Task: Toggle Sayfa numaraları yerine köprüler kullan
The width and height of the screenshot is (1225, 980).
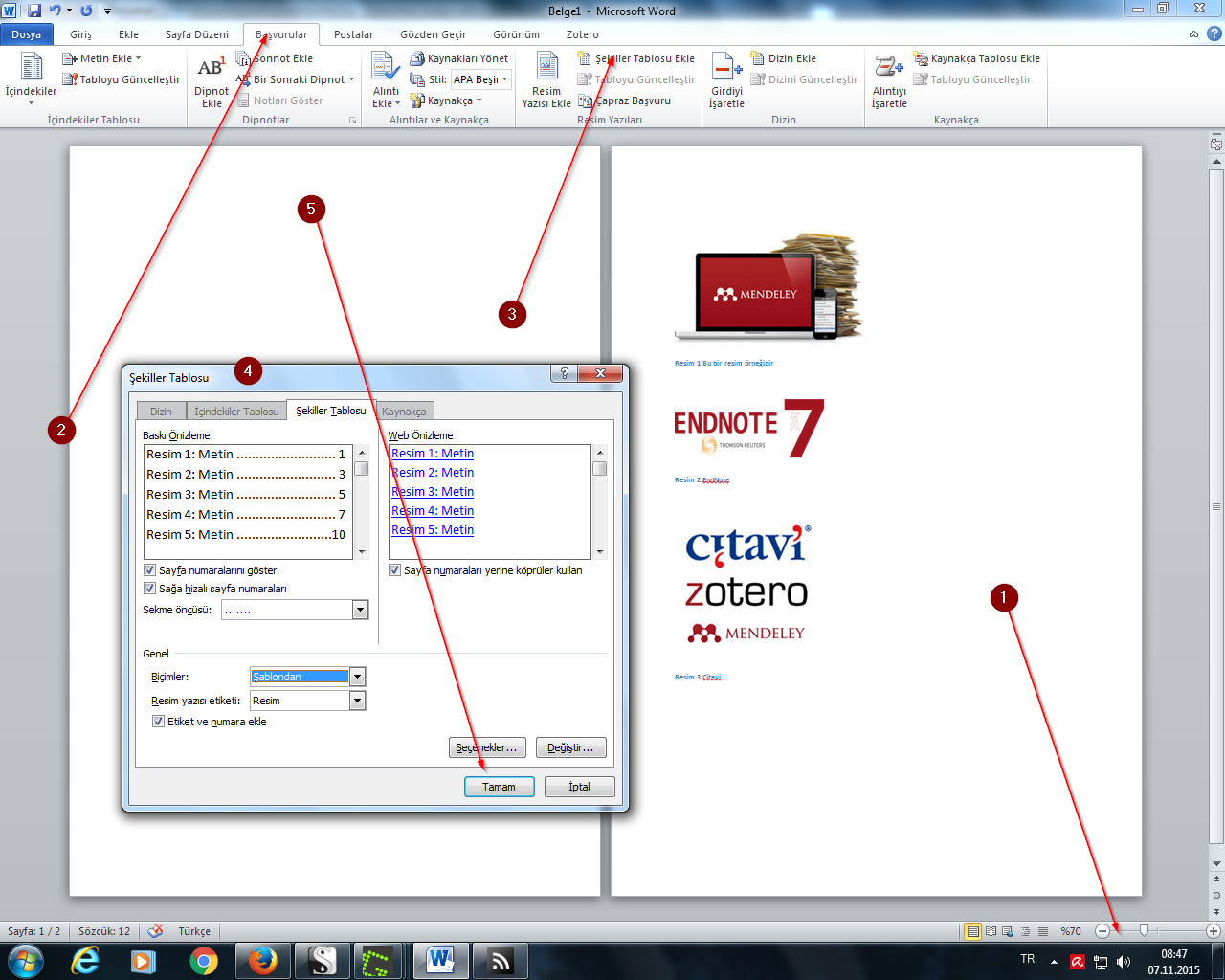Action: tap(394, 570)
